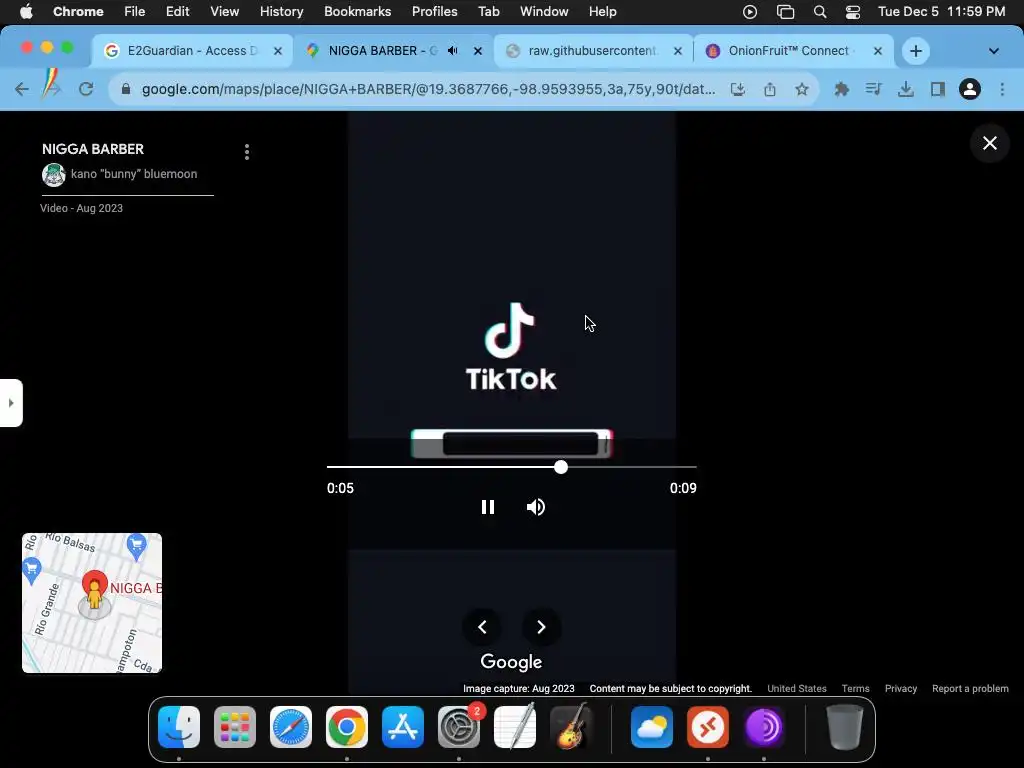Viewport: 1024px width, 768px height.
Task: Expand the collapsed side panel
Action: point(11,403)
